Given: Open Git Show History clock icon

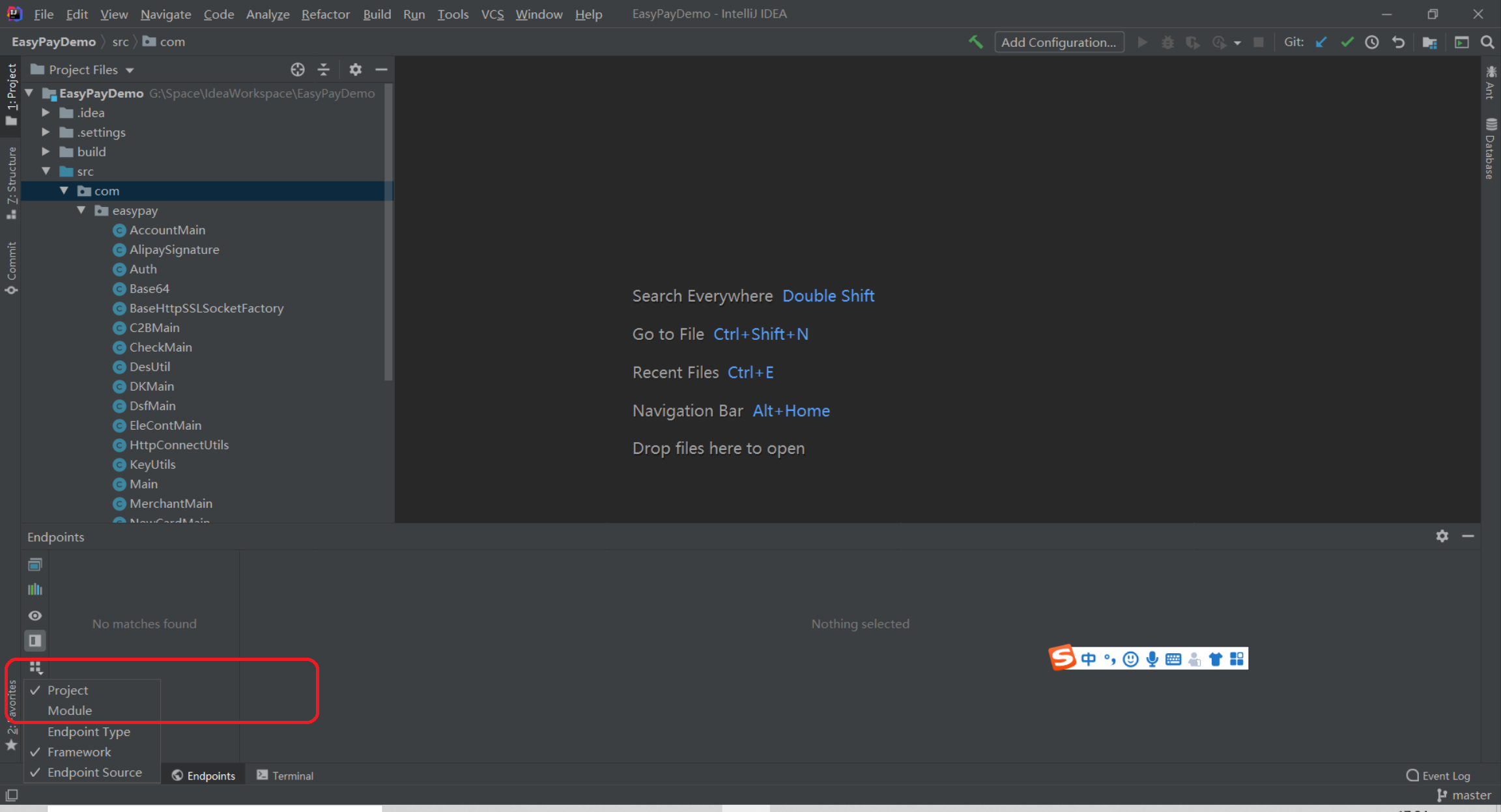Looking at the screenshot, I should (x=1372, y=42).
